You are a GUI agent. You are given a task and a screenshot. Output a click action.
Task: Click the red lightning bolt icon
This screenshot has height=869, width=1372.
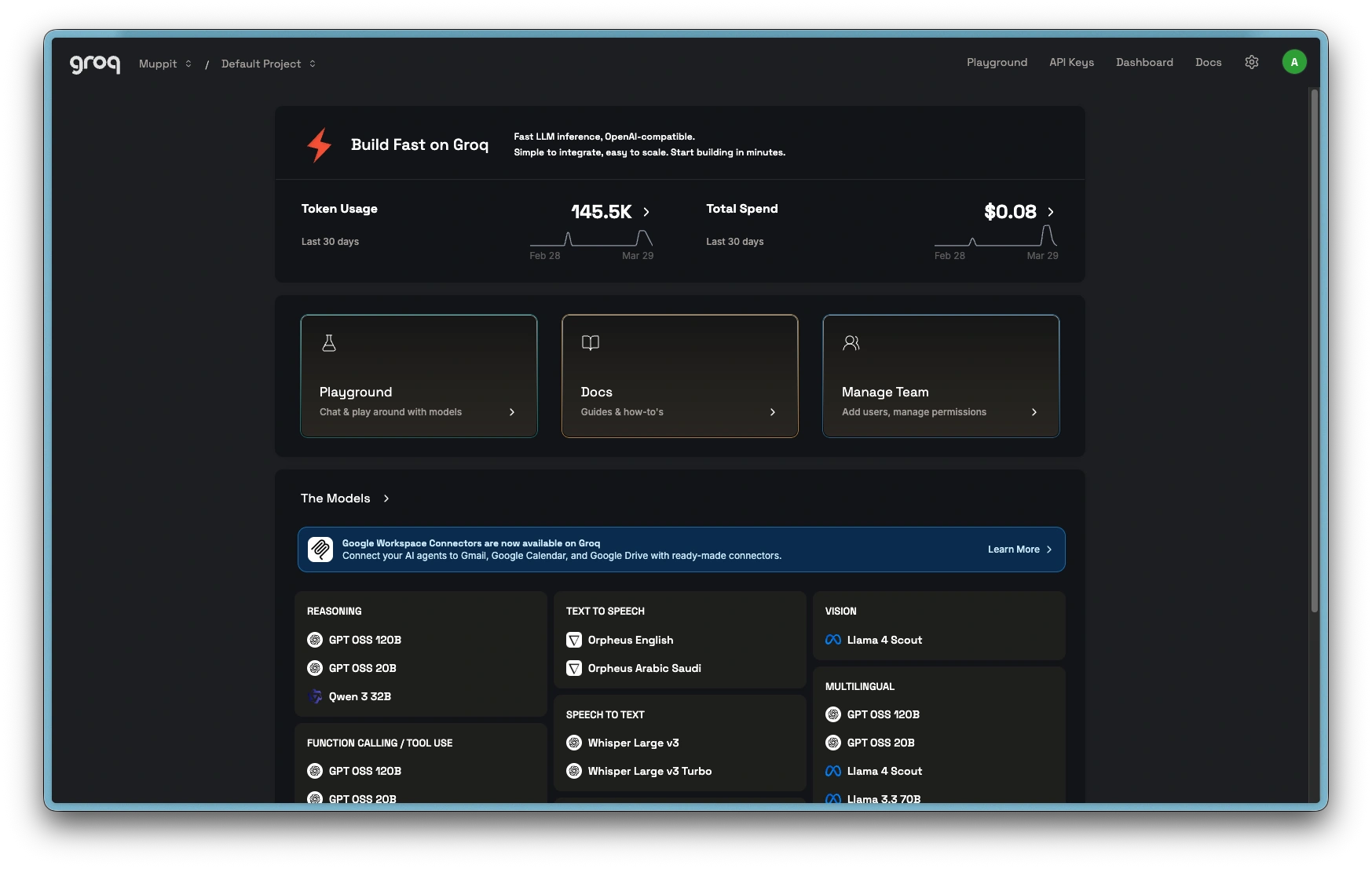tap(319, 145)
